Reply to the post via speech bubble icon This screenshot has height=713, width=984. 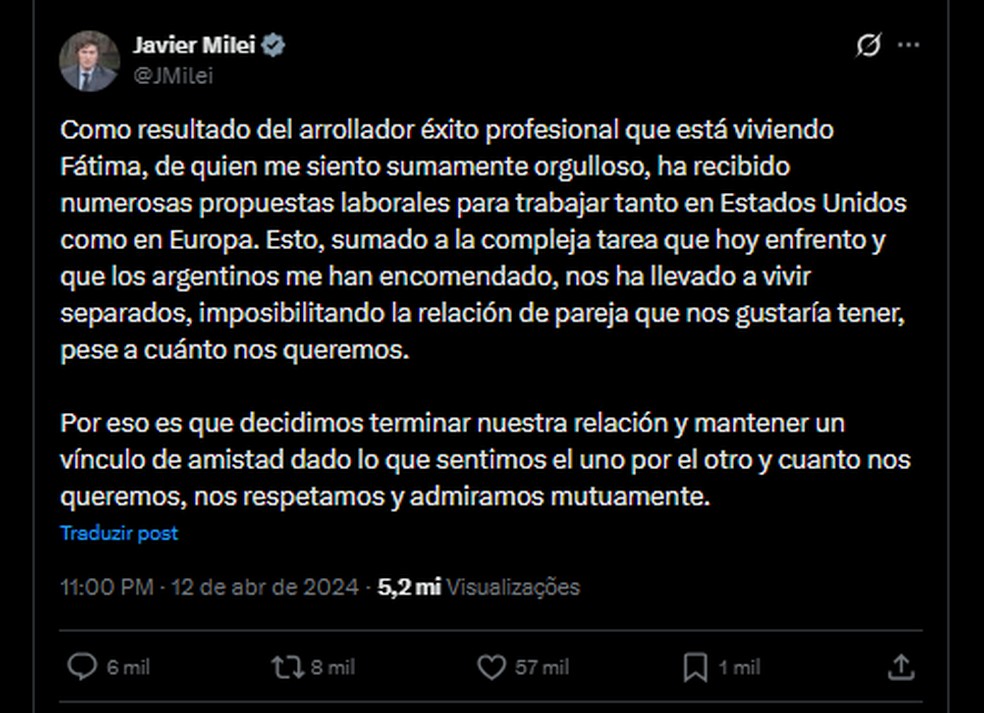(80, 666)
